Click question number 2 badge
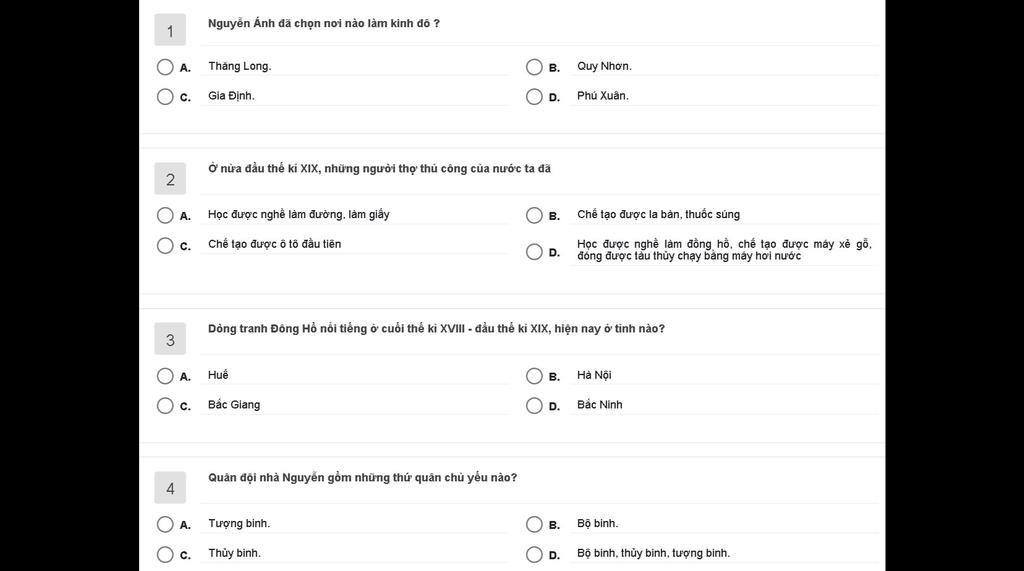Viewport: 1024px width, 571px height. (170, 179)
